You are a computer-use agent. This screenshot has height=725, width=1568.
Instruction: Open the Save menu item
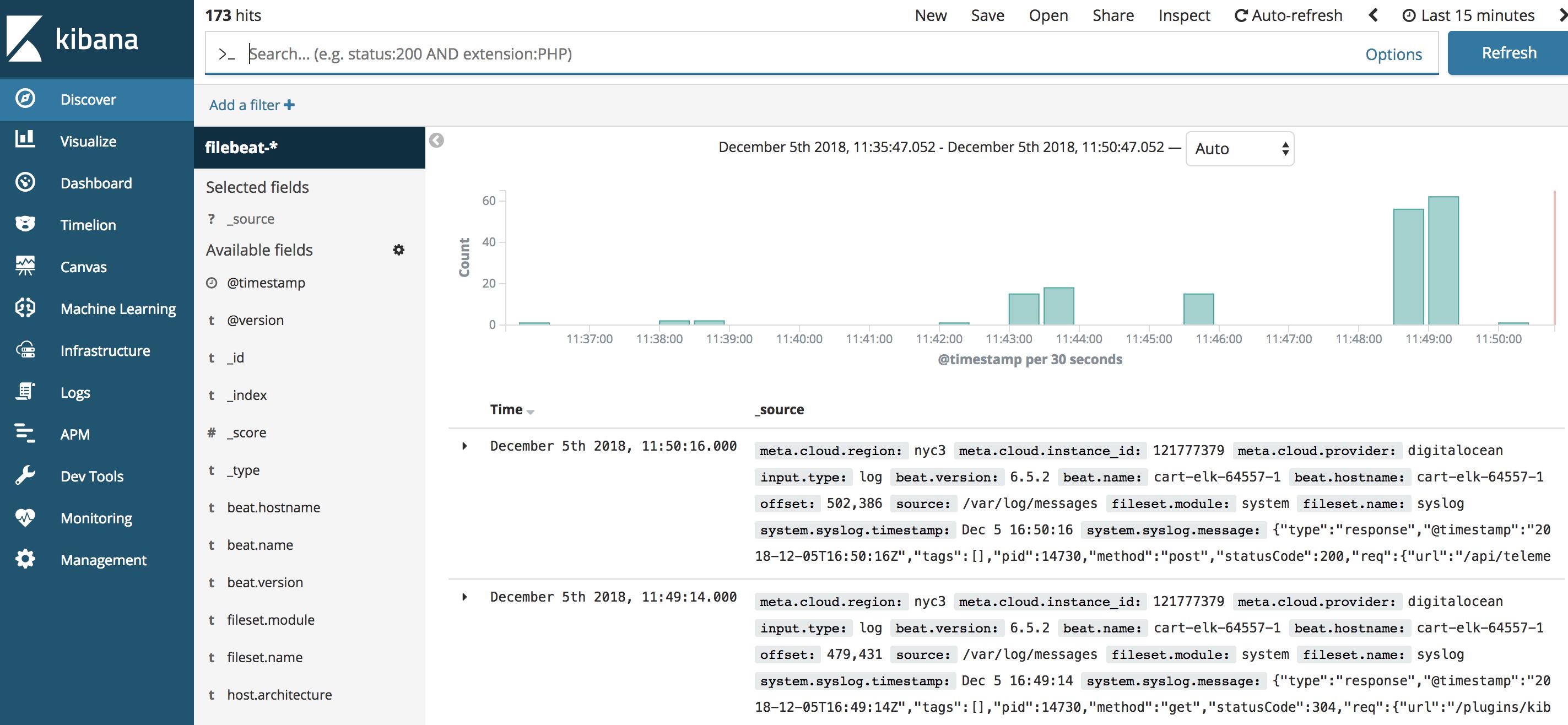coord(987,16)
